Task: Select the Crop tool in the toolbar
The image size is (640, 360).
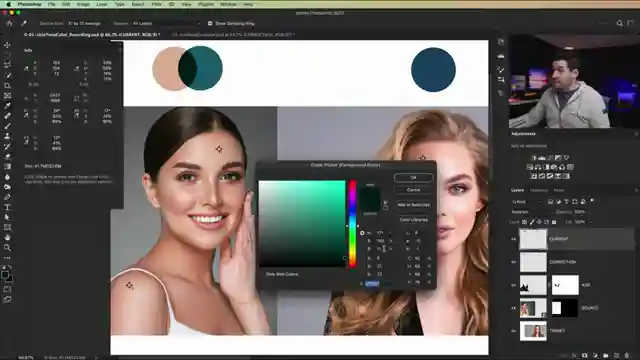Action: point(7,86)
